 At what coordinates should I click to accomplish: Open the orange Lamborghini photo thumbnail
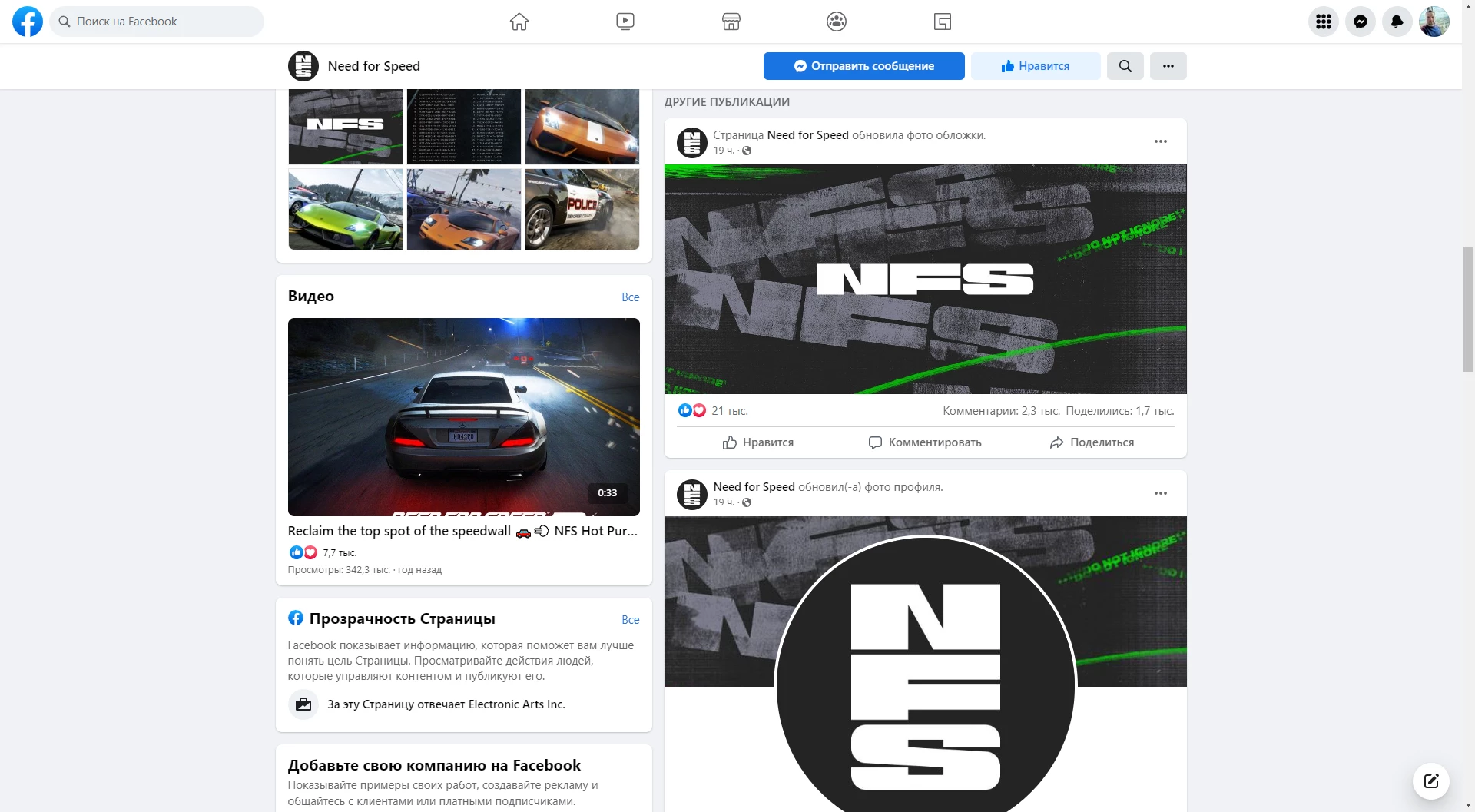(582, 127)
